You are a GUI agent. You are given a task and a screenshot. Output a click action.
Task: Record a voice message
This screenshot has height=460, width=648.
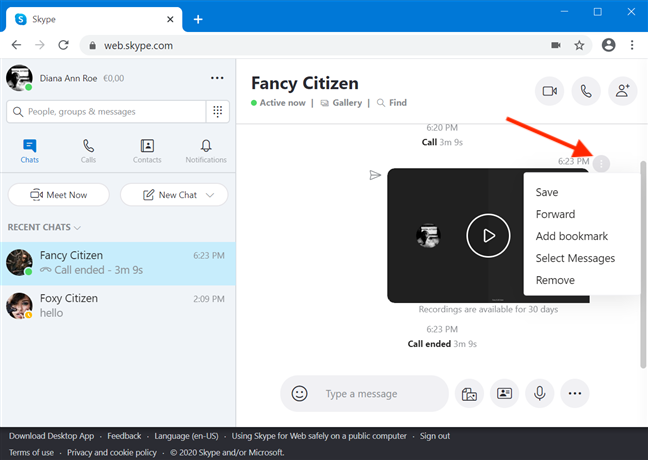tap(539, 393)
